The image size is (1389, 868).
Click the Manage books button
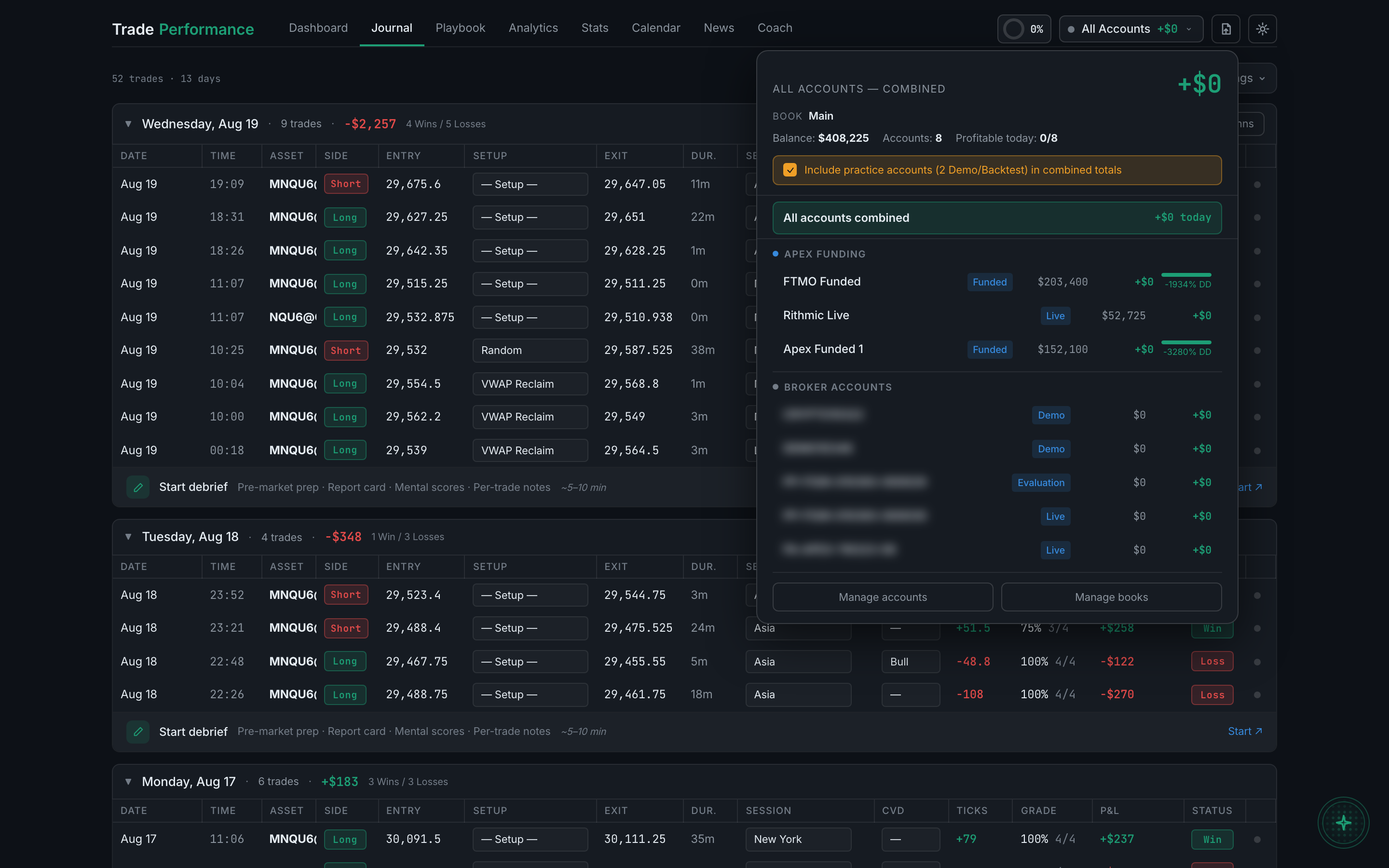coord(1111,597)
